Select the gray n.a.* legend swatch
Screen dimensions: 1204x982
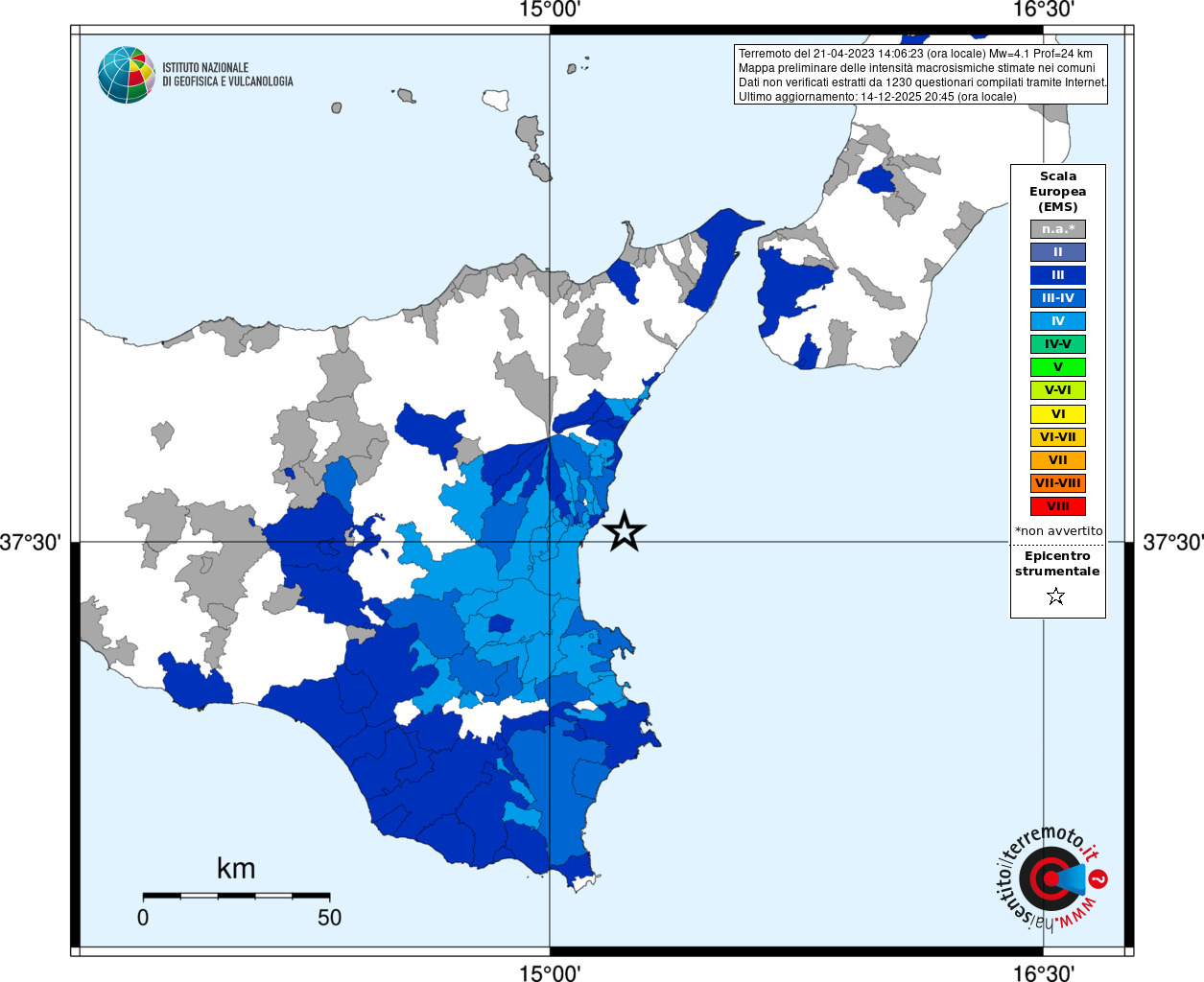(1058, 229)
